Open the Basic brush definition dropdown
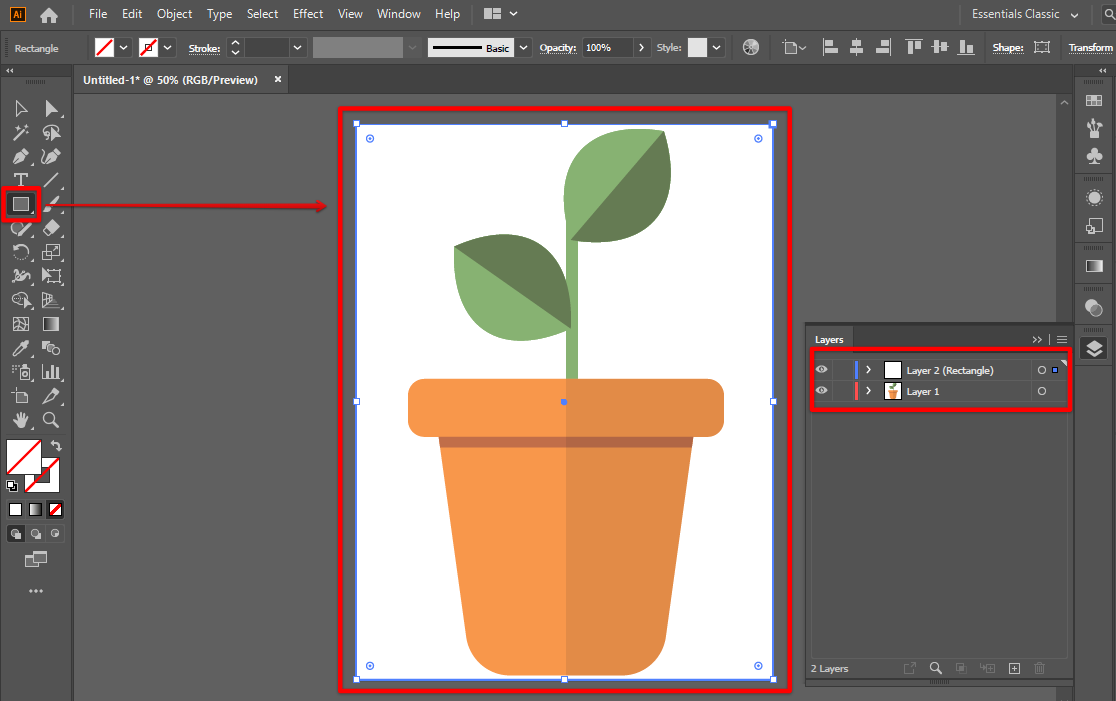 click(x=524, y=48)
